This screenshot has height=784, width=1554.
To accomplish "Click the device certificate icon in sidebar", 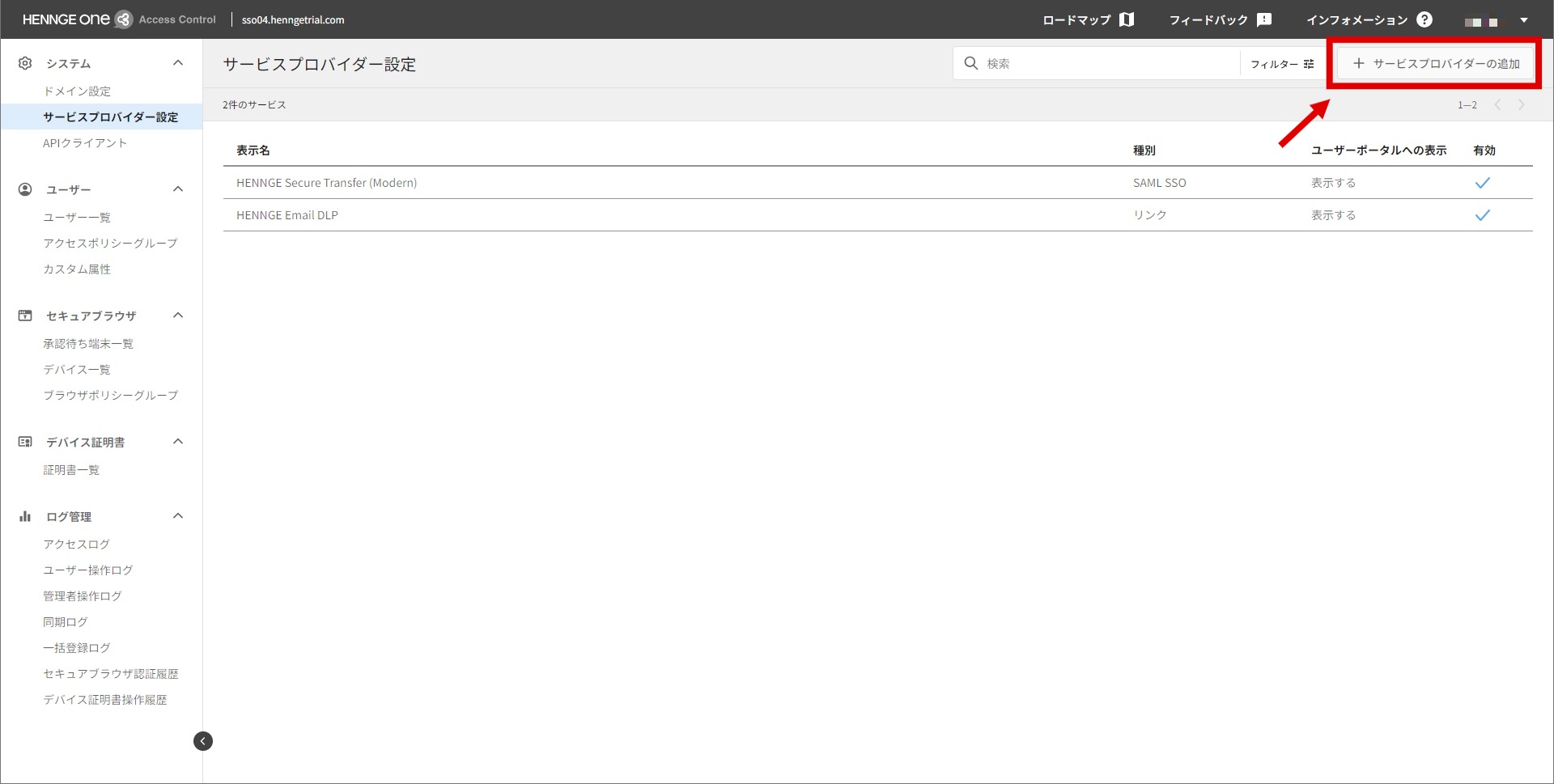I will (25, 442).
